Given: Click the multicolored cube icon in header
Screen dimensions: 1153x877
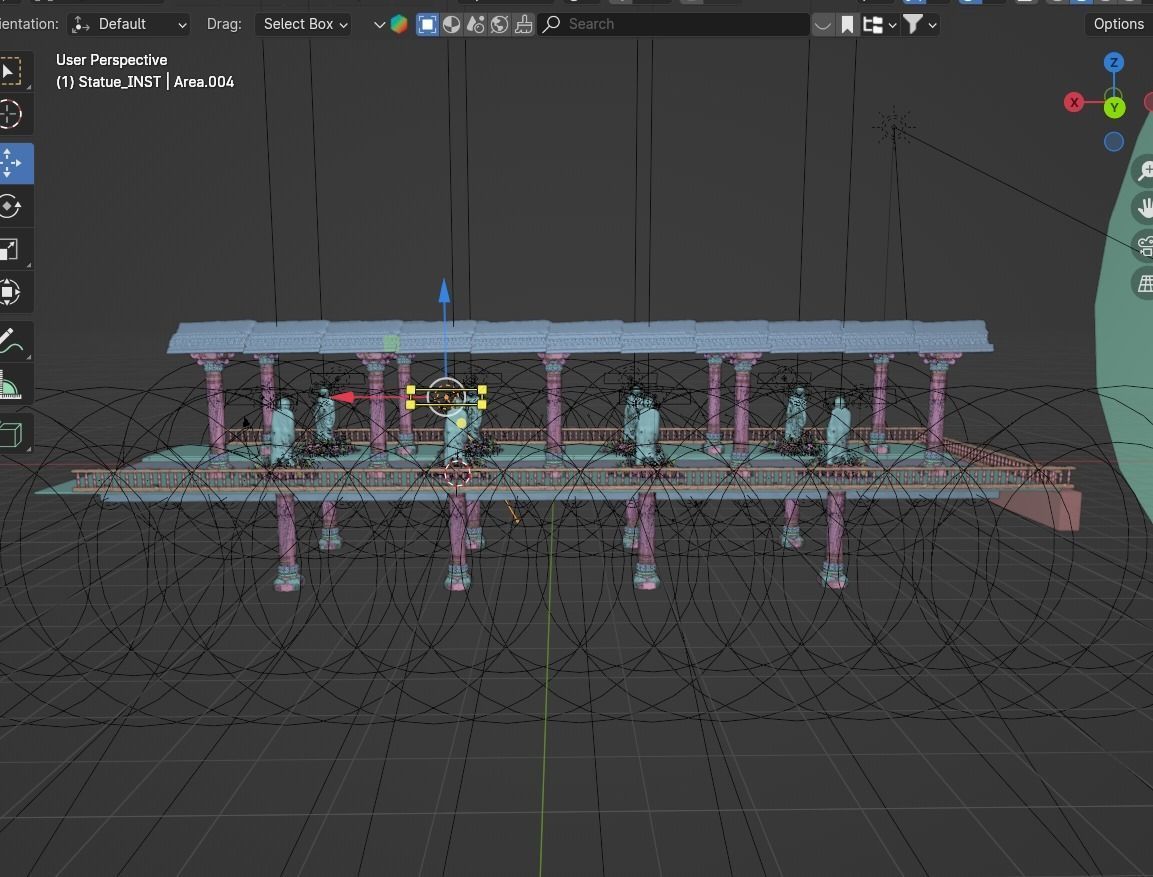Looking at the screenshot, I should tap(399, 24).
